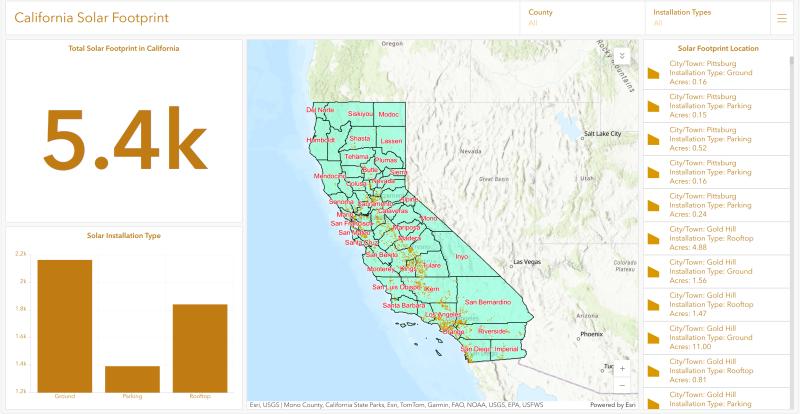This screenshot has width=800, height=414.
Task: Select Gold Hill Rooftop 1.47 acres item
Action: coord(716,305)
